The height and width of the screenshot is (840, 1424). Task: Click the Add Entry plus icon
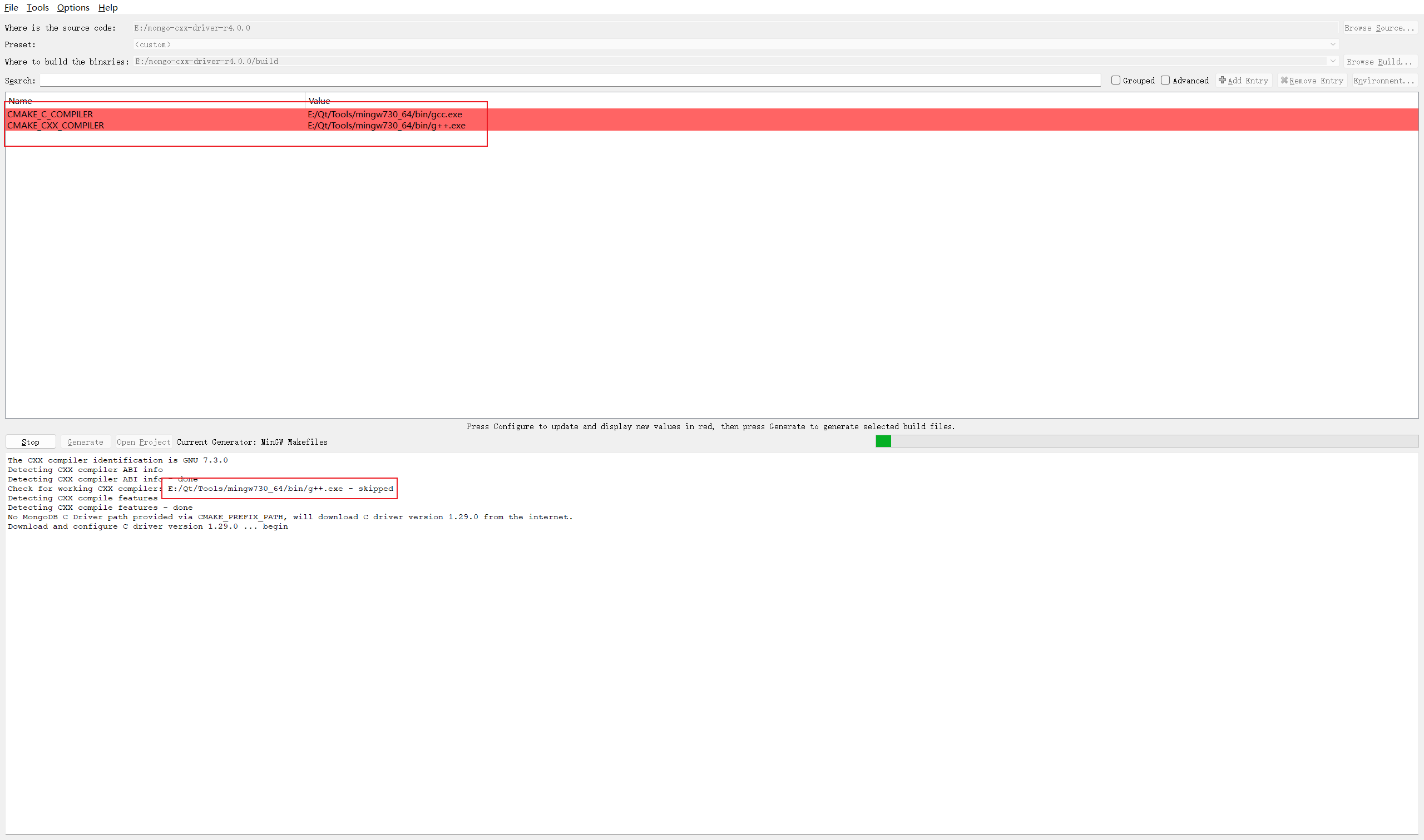[1222, 81]
